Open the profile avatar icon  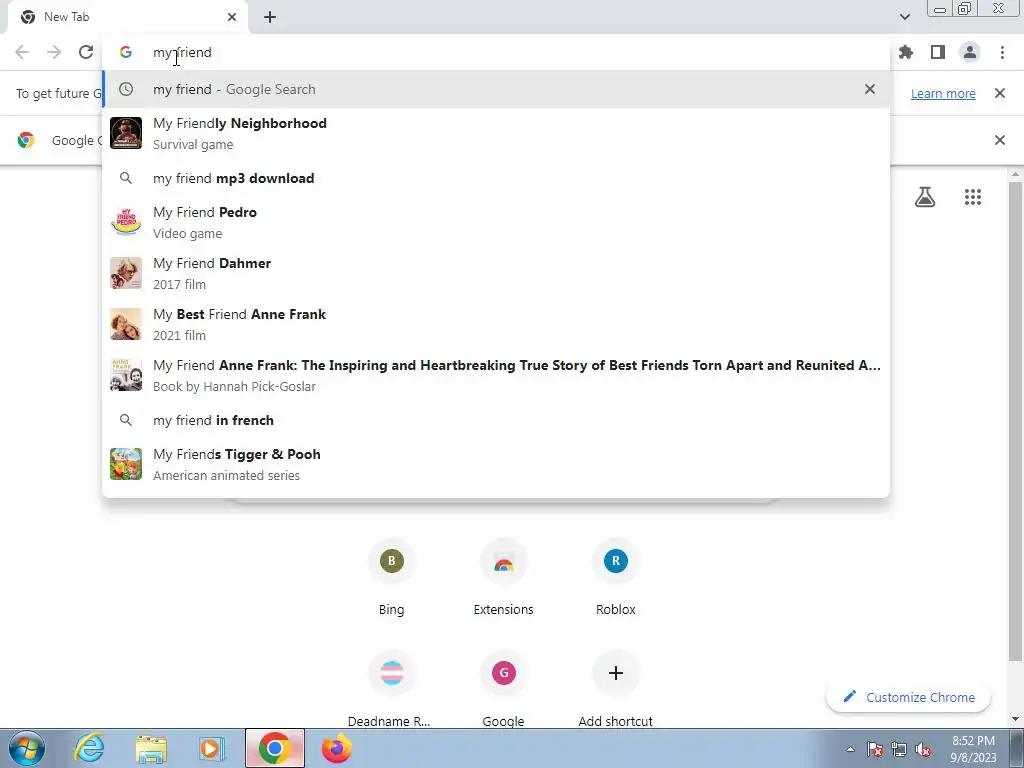970,52
